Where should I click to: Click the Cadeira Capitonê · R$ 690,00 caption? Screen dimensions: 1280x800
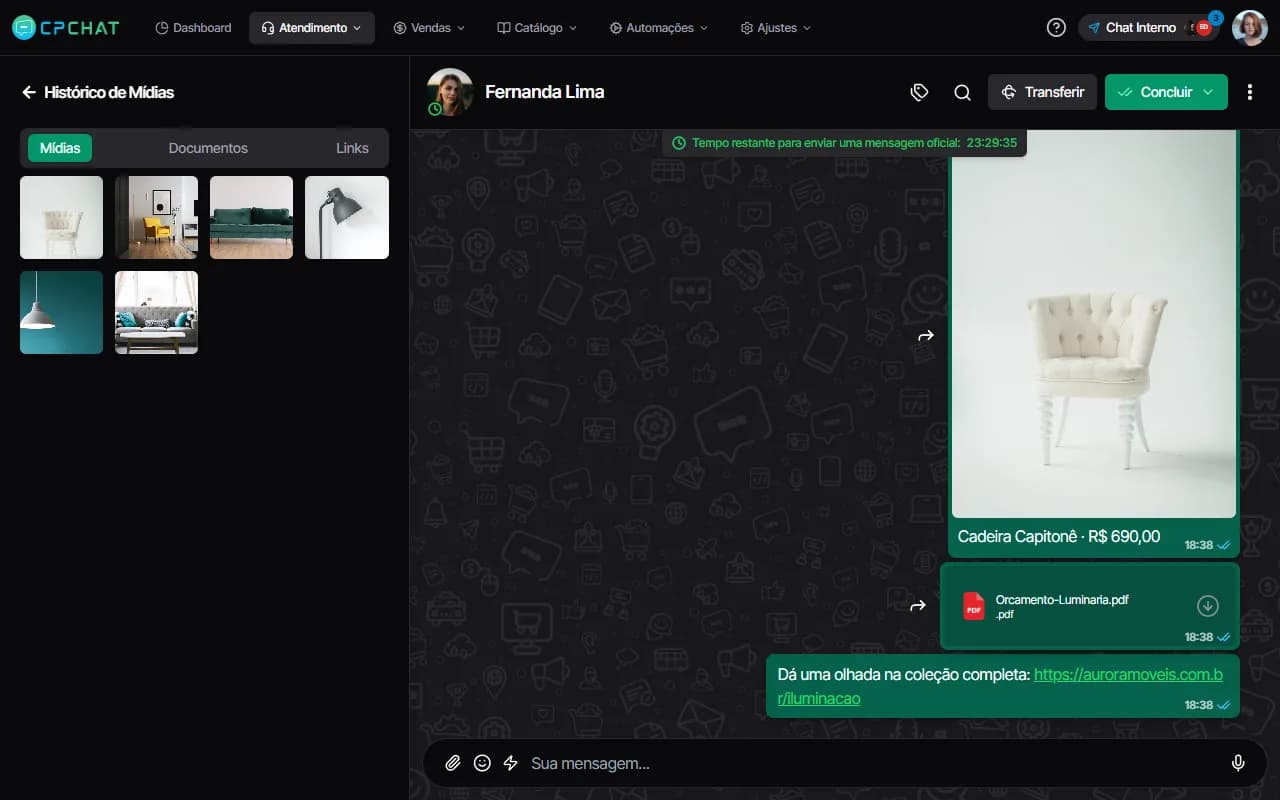1059,537
